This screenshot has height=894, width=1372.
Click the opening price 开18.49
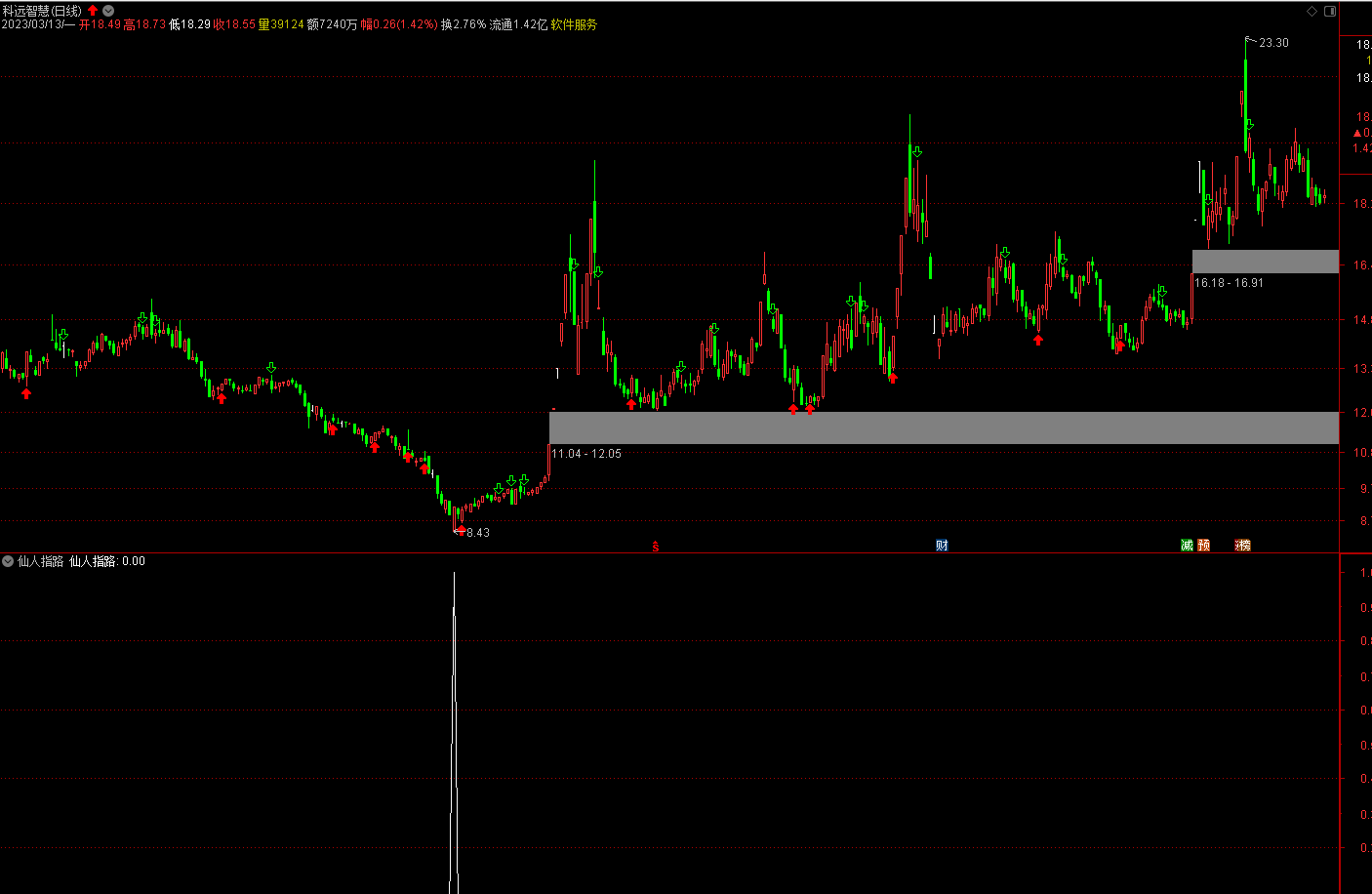(100, 24)
